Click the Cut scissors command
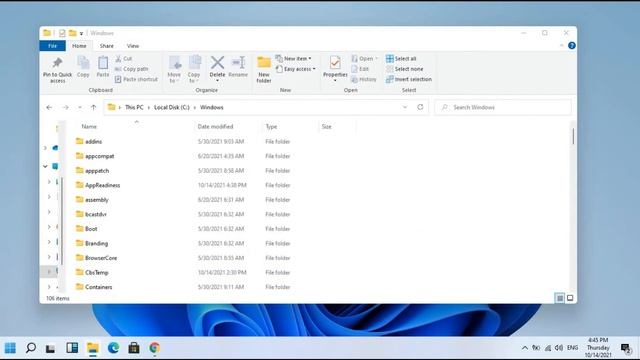The height and width of the screenshot is (360, 640). tap(124, 59)
